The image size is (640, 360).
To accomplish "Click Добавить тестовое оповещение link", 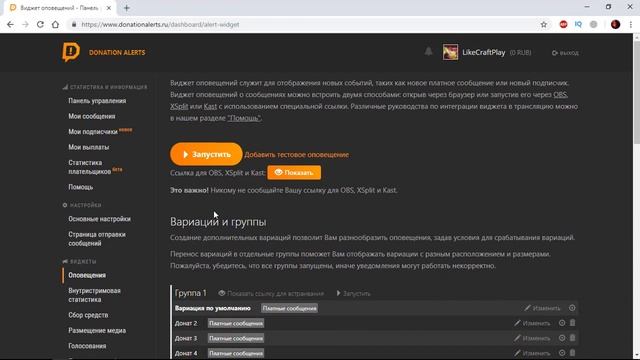I will tap(297, 155).
